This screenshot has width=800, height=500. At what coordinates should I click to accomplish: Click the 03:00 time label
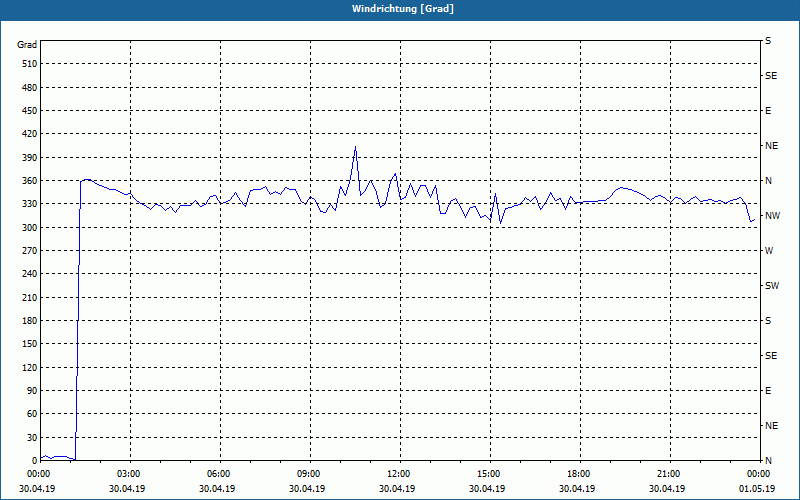[128, 474]
